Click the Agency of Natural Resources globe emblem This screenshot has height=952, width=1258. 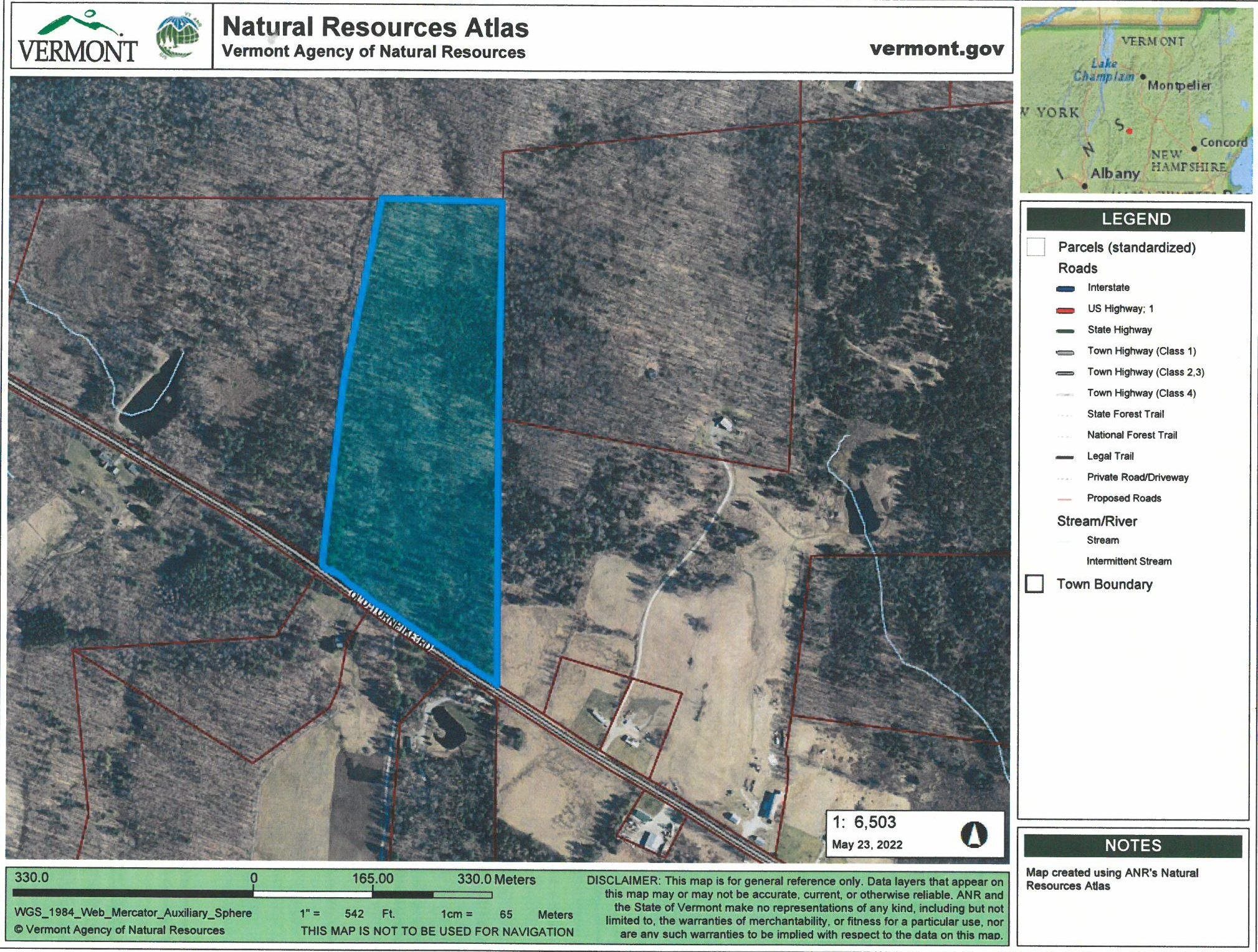tap(179, 36)
